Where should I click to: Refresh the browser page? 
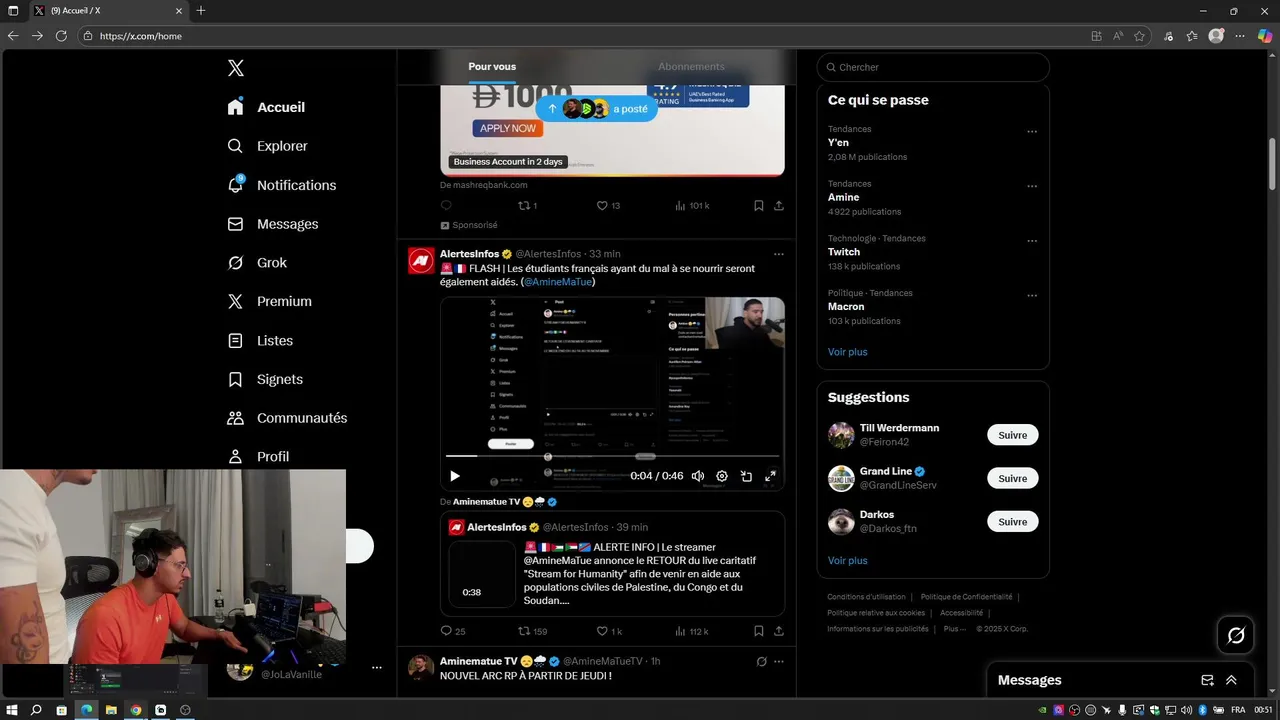click(61, 36)
